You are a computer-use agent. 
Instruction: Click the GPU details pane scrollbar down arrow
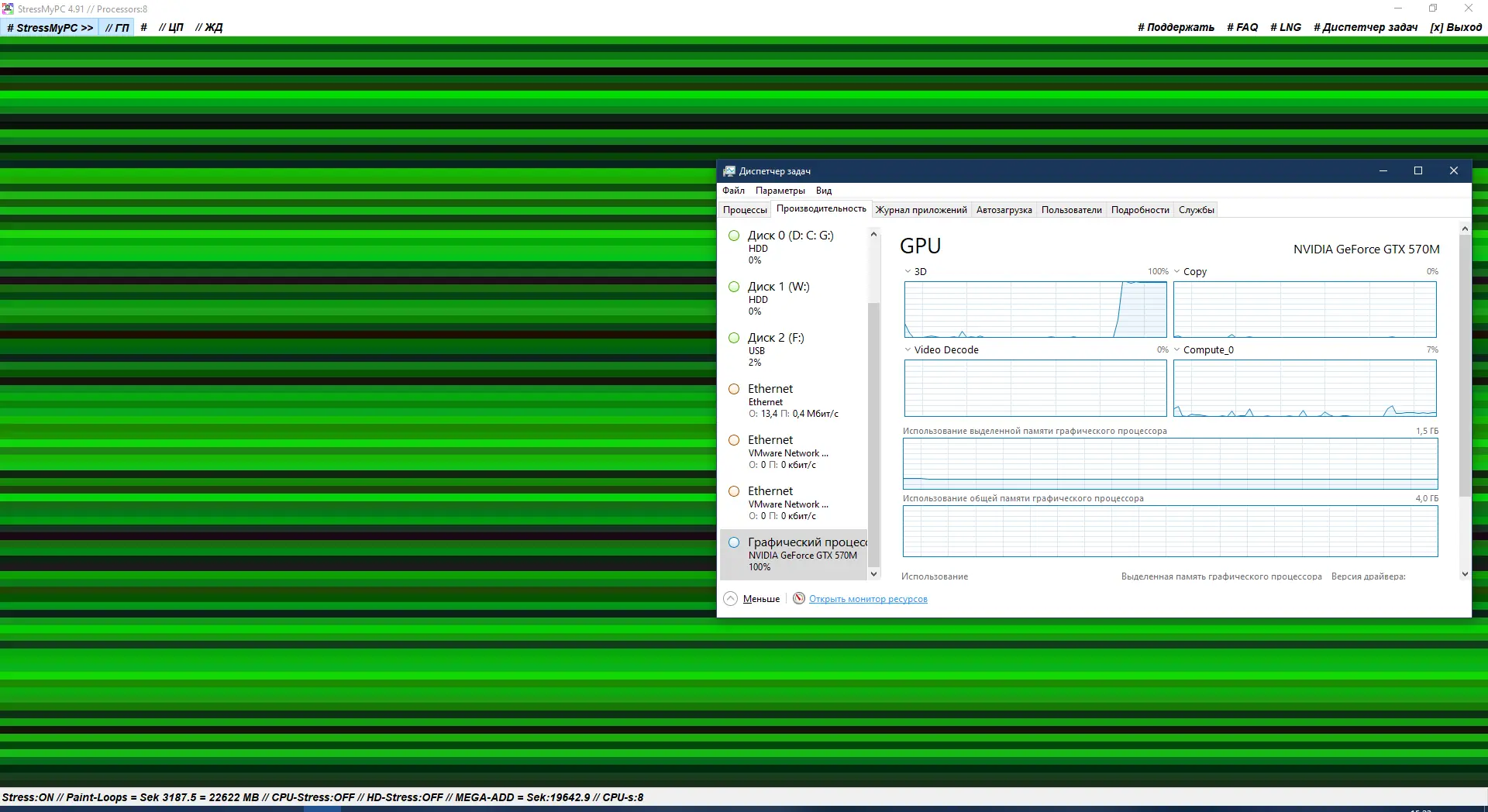pos(1465,574)
